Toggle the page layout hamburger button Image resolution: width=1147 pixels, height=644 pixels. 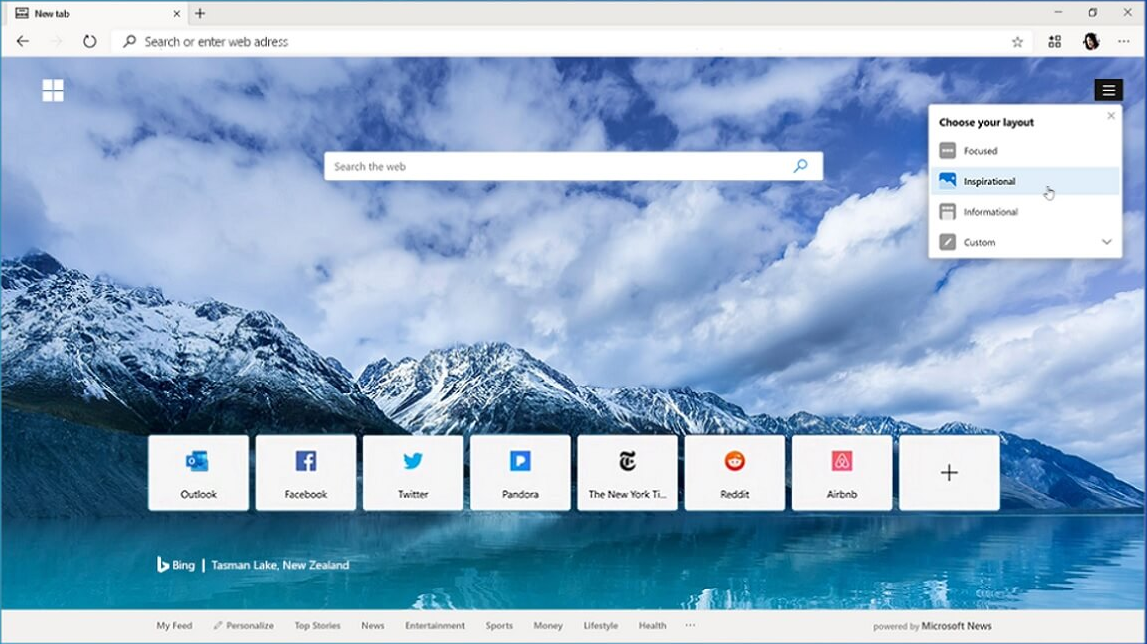[1108, 90]
